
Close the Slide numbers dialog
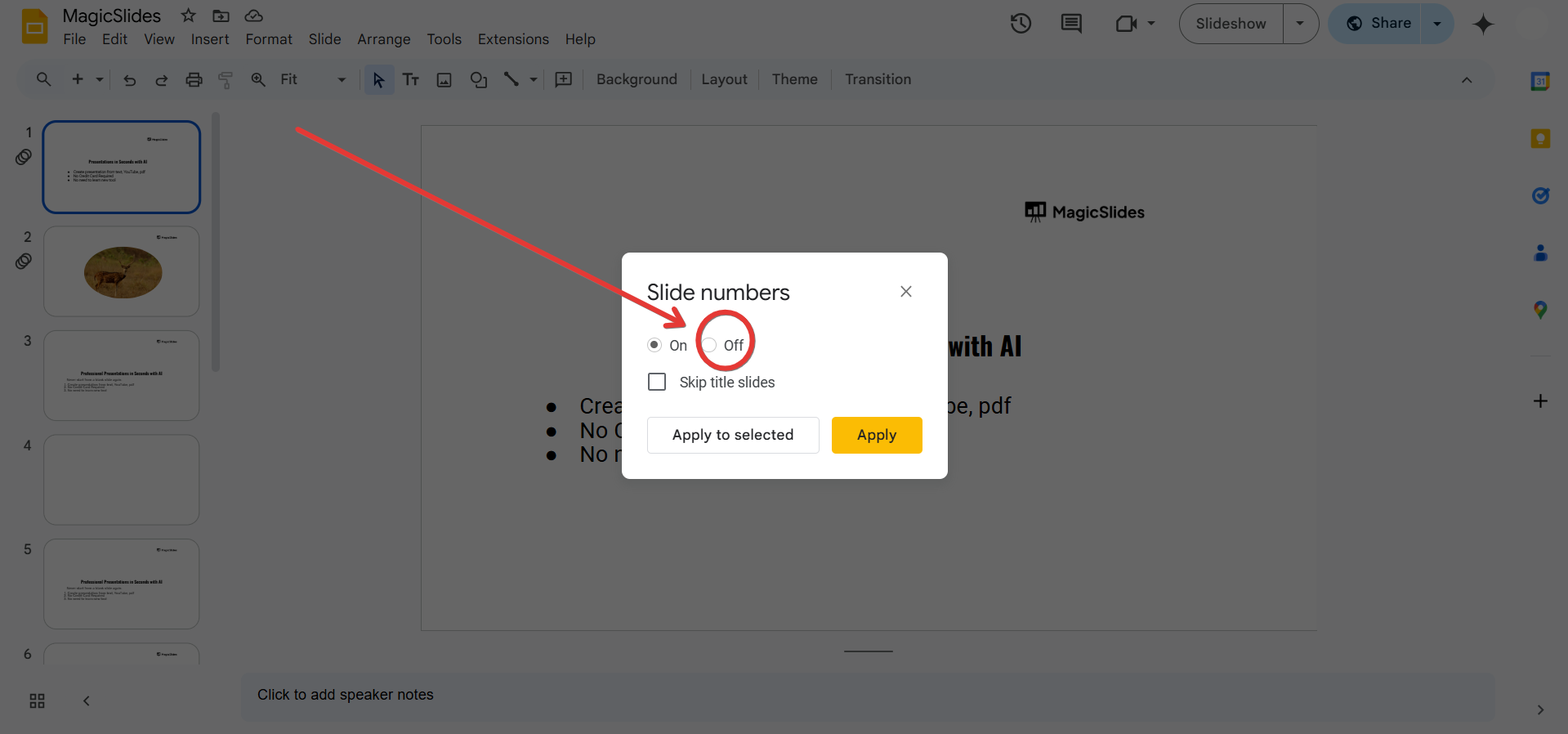click(906, 292)
